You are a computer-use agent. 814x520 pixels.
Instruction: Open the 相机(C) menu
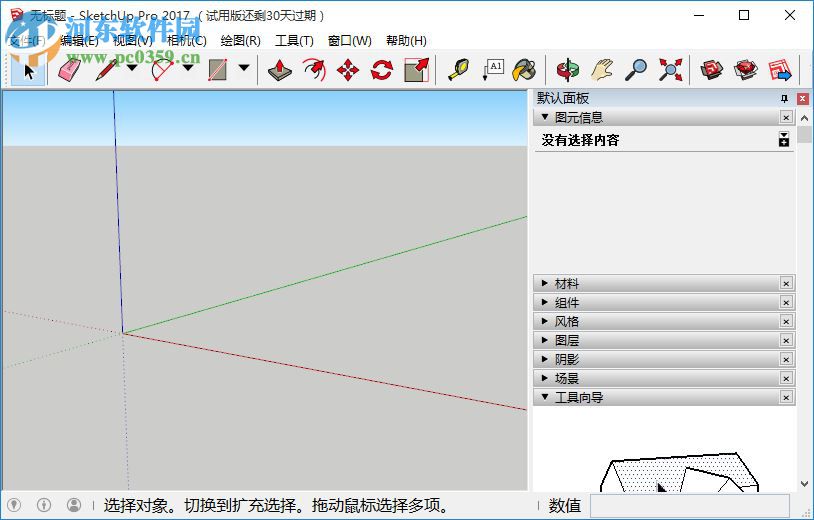click(187, 40)
